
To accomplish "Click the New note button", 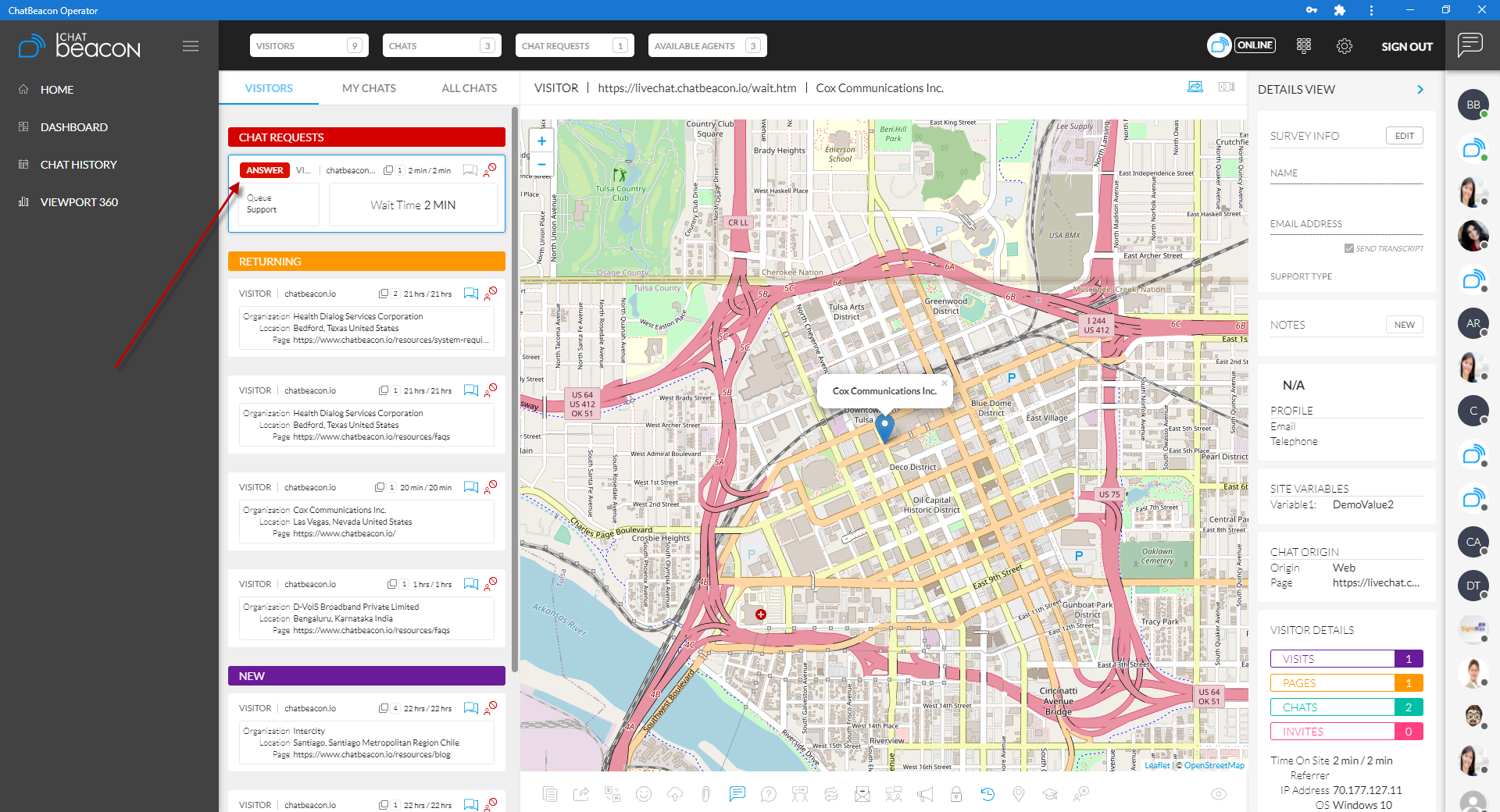I will tap(1405, 325).
